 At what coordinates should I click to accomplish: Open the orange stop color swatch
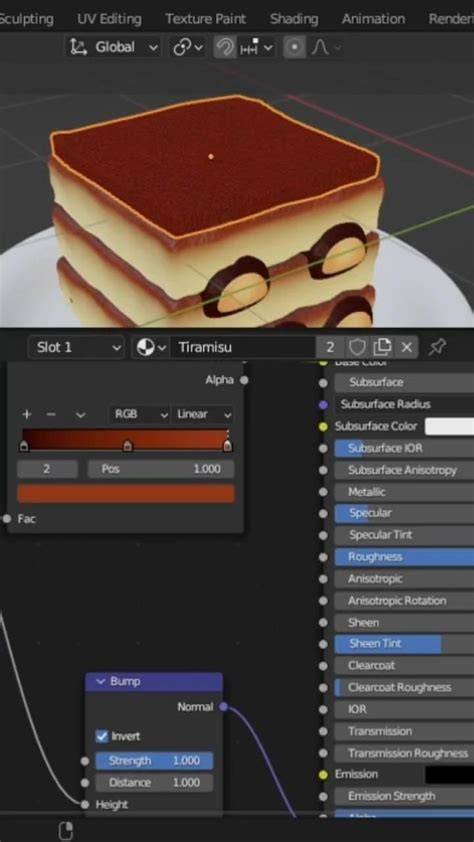(126, 494)
